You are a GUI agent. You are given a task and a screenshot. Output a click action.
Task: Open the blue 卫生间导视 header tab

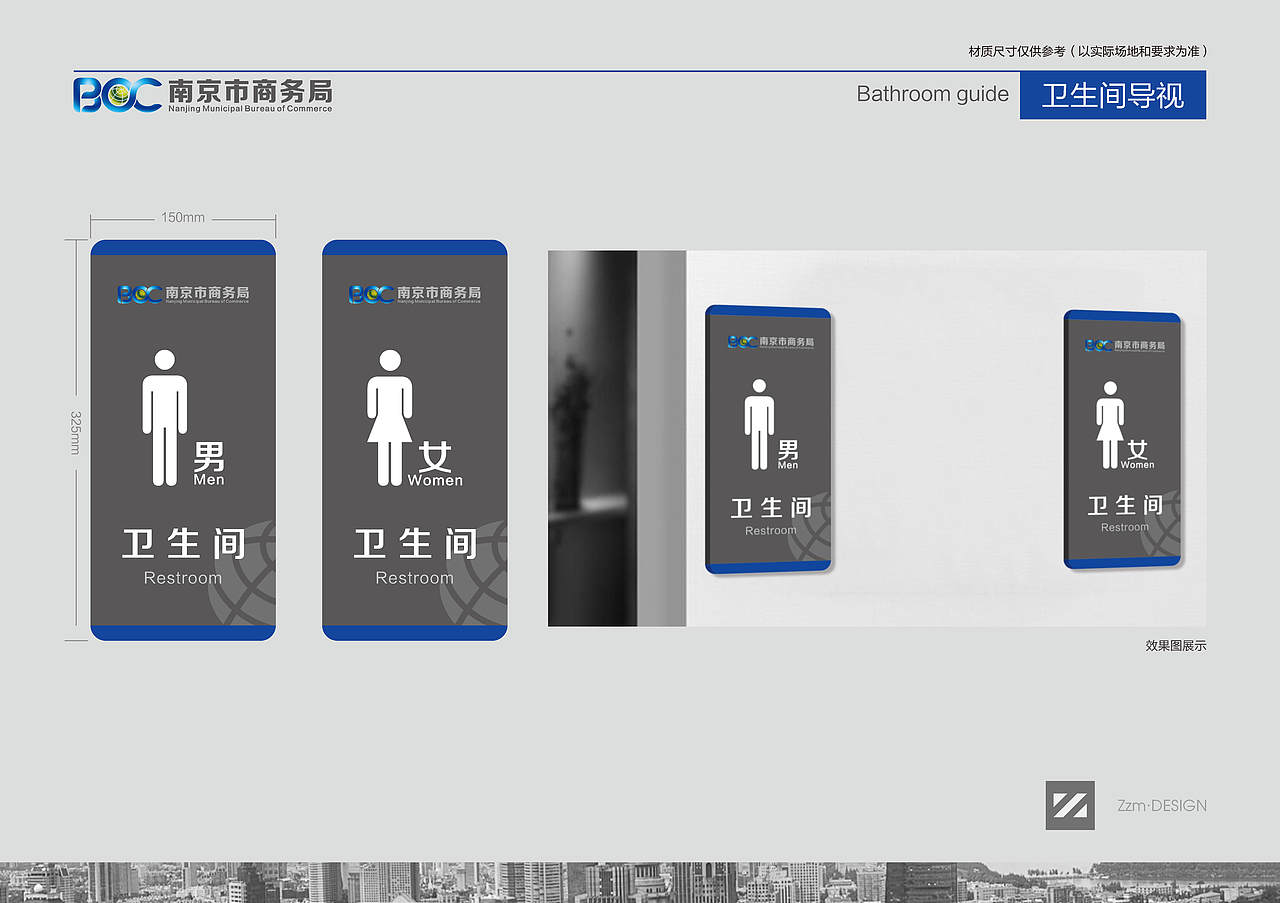click(1113, 95)
